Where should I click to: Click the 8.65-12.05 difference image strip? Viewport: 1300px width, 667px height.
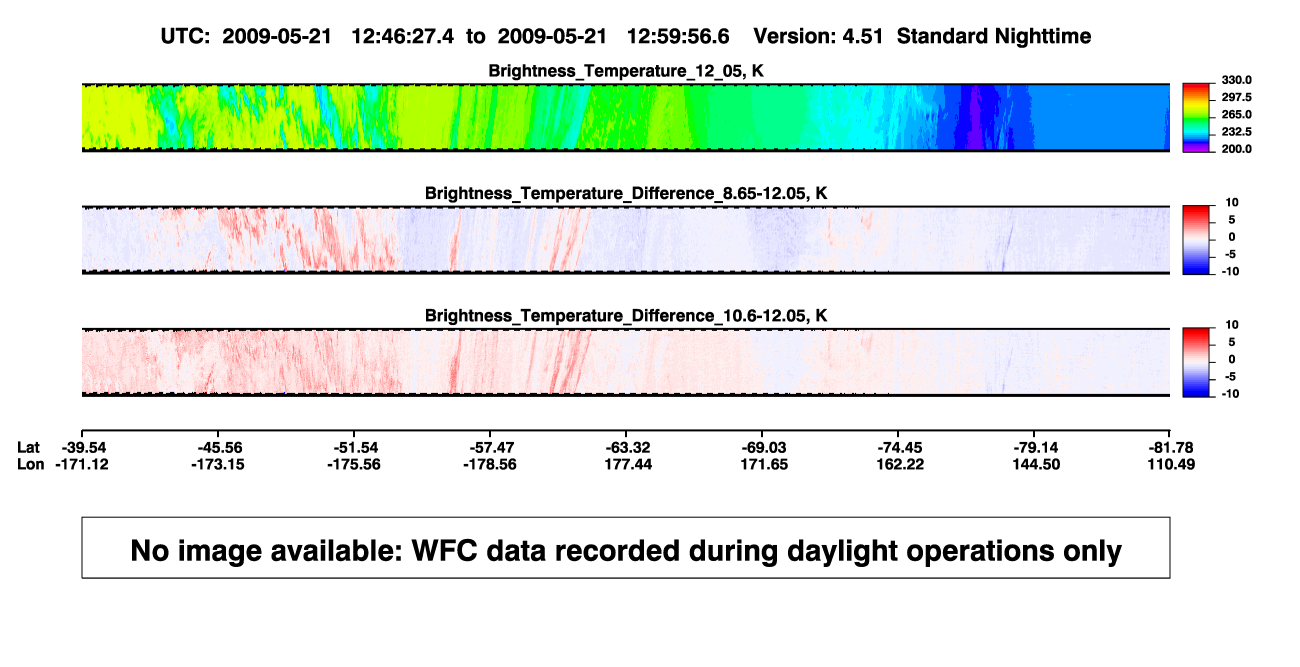pos(626,240)
